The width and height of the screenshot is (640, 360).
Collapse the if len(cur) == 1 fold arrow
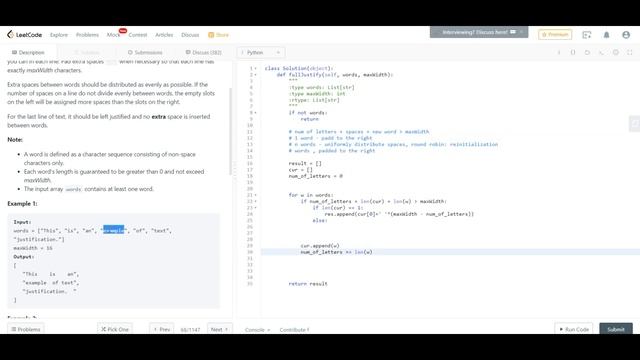(x=256, y=208)
